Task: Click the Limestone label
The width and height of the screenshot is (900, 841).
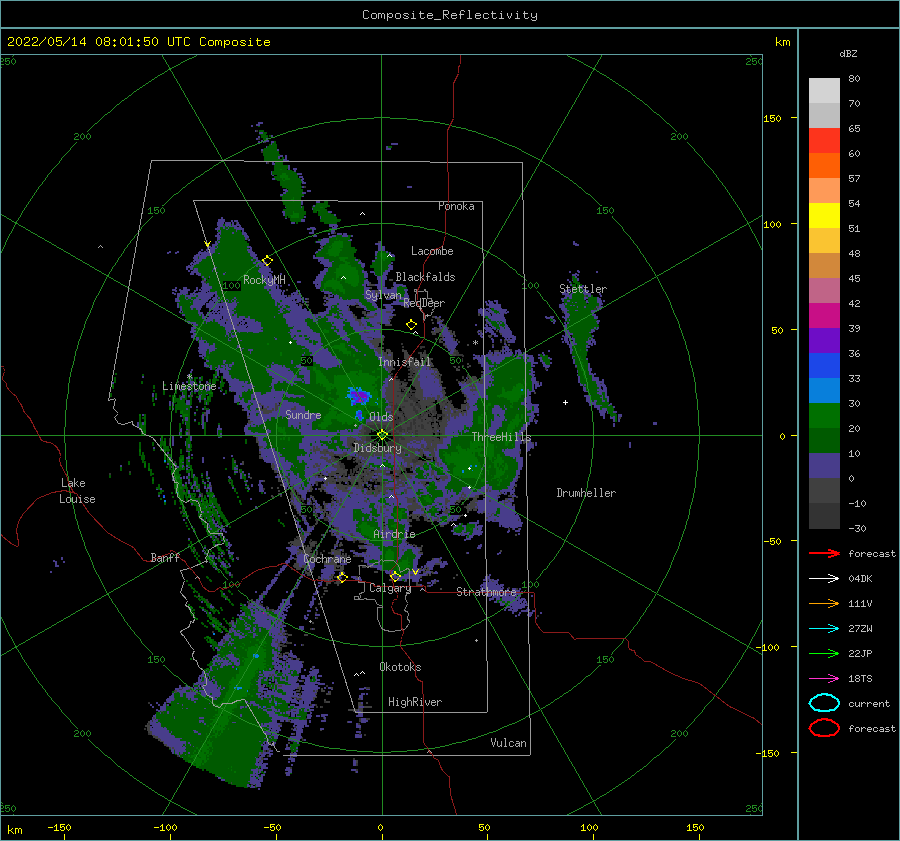Action: pos(189,386)
